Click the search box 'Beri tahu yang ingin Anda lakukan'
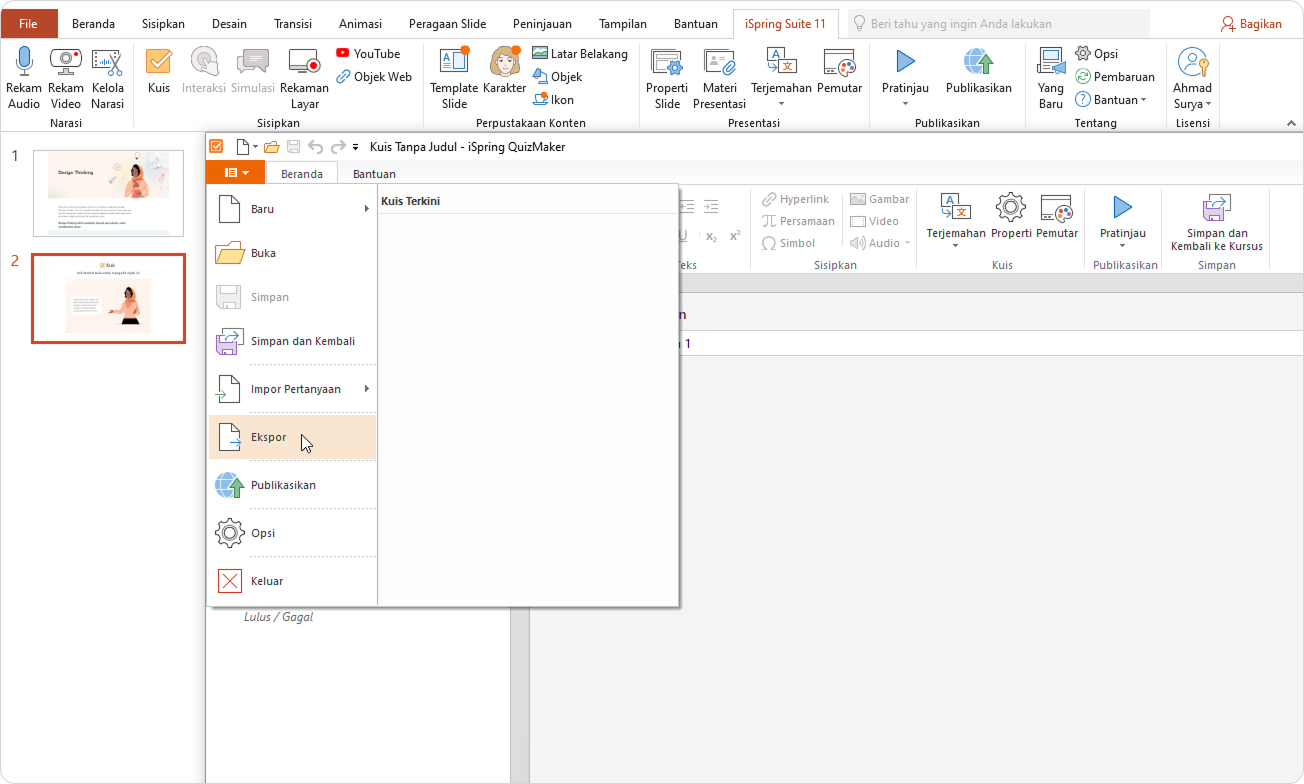The image size is (1304, 784). pos(998,24)
